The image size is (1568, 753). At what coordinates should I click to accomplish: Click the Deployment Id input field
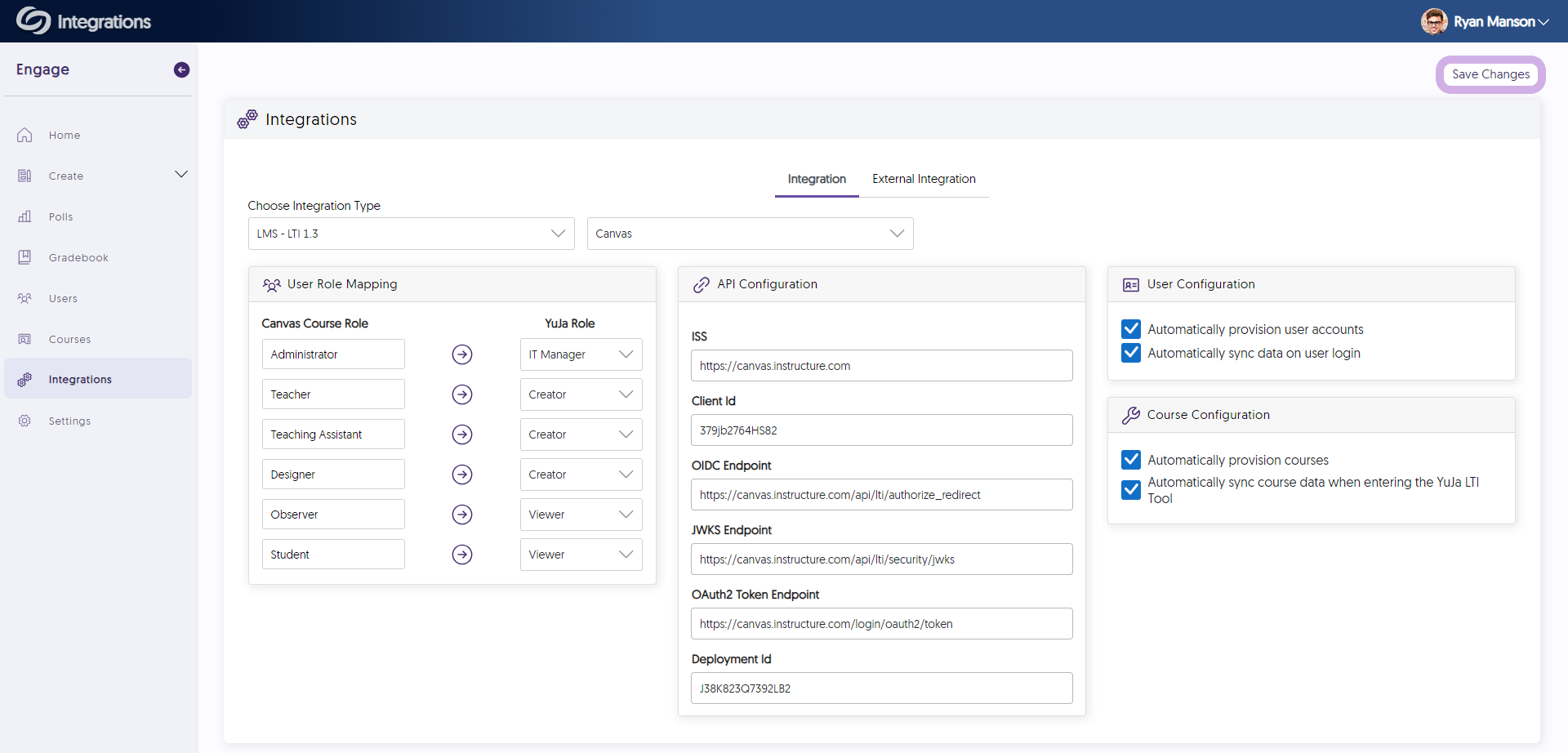point(881,688)
